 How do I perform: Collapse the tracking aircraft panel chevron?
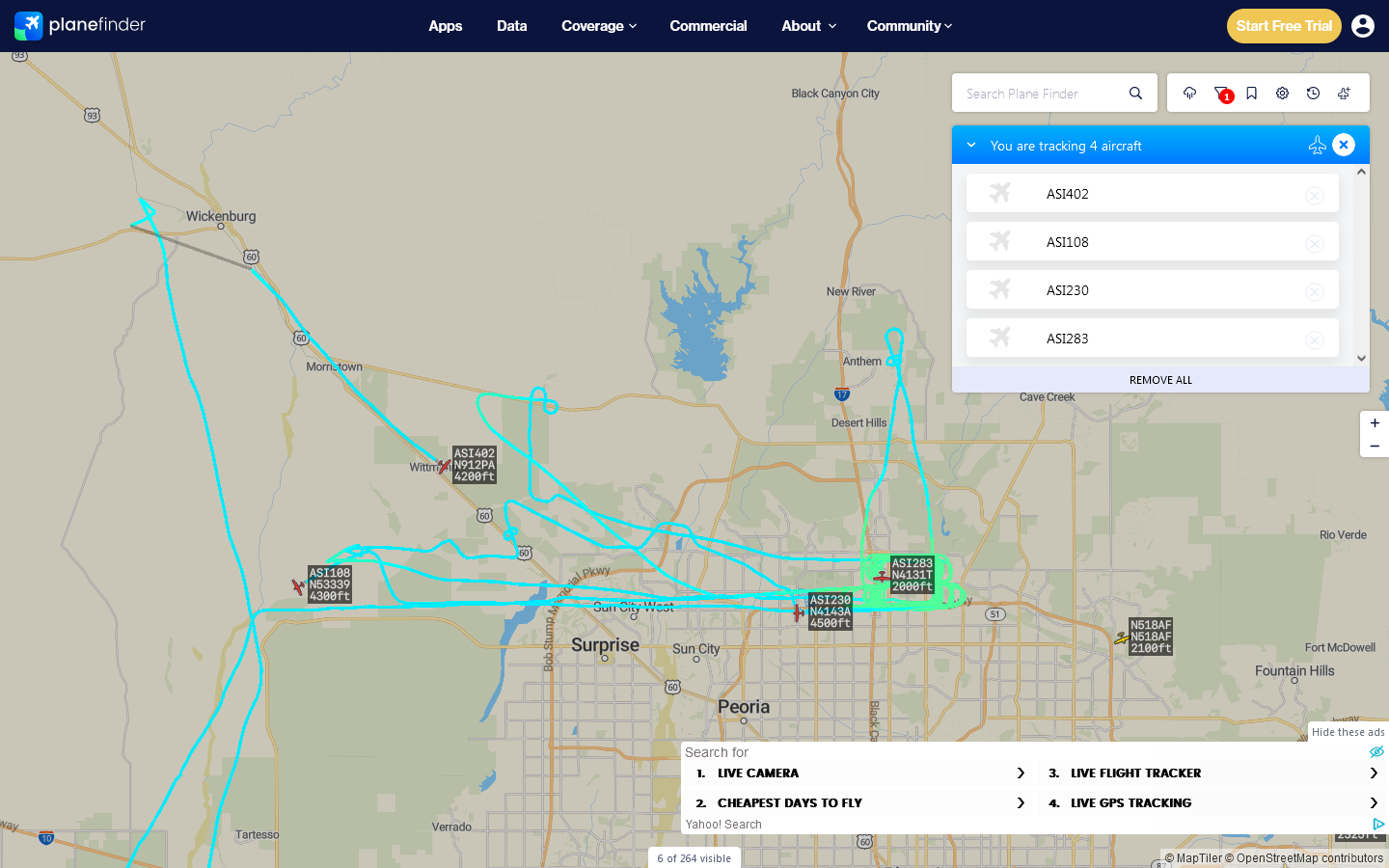pos(971,145)
